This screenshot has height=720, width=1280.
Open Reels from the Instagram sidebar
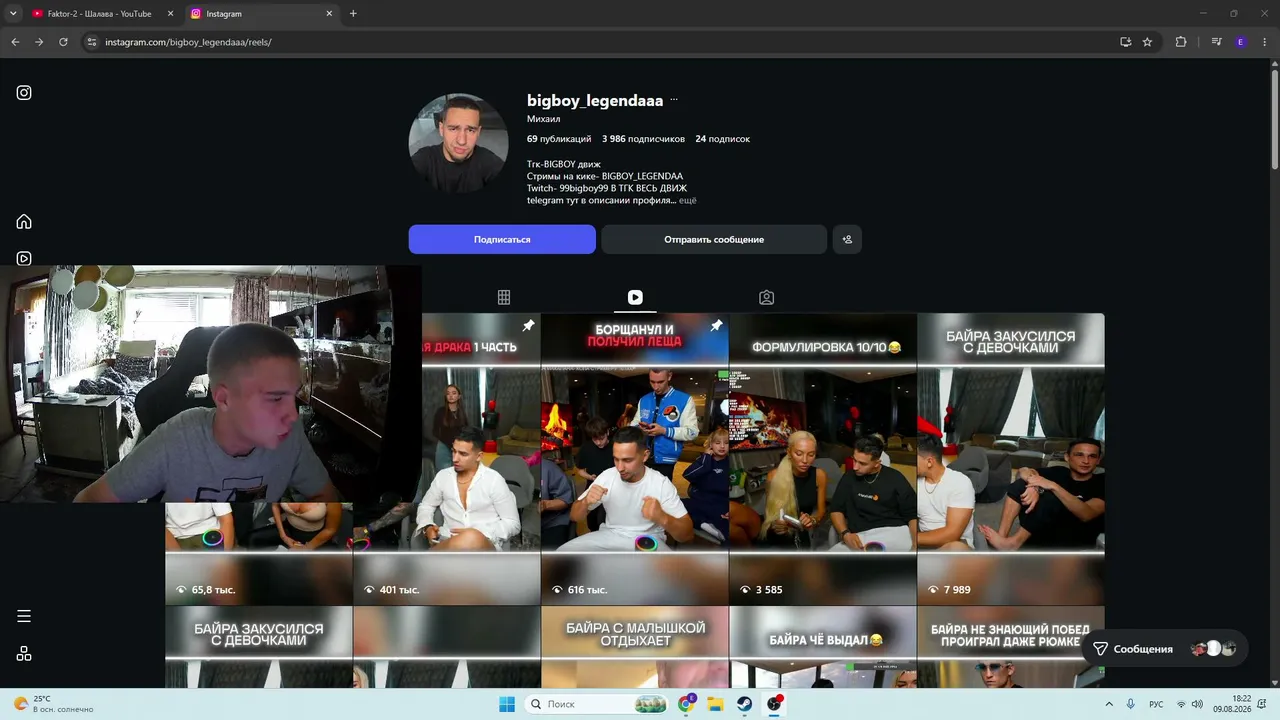[x=24, y=258]
